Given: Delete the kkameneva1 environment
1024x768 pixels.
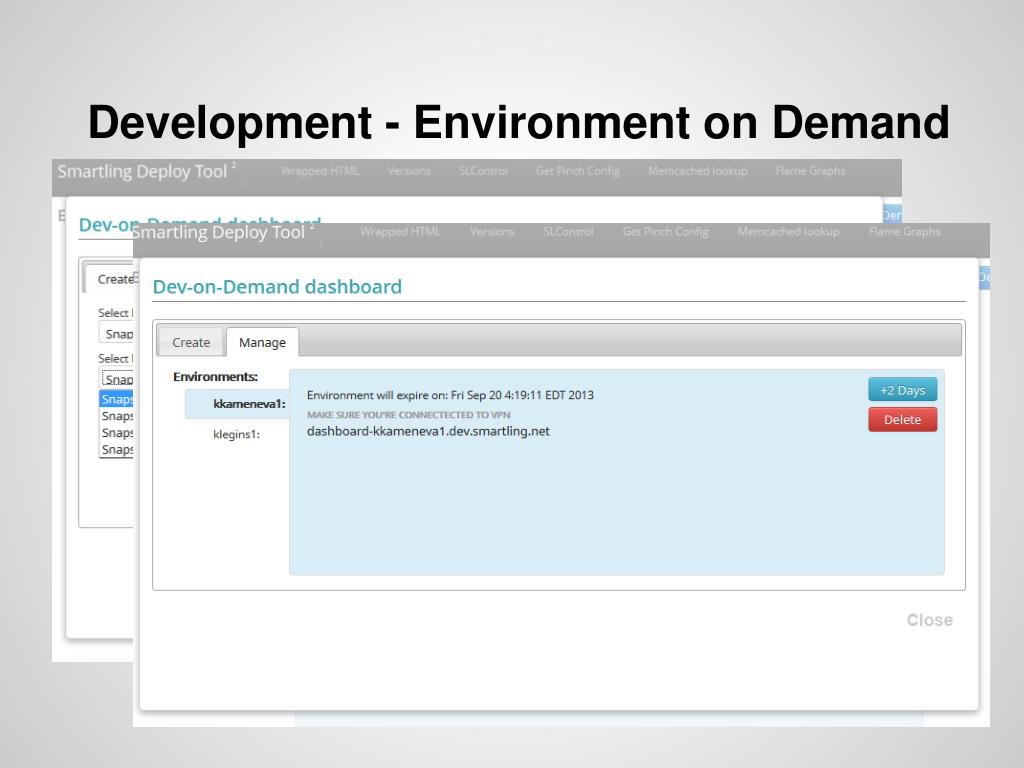Looking at the screenshot, I should 903,419.
